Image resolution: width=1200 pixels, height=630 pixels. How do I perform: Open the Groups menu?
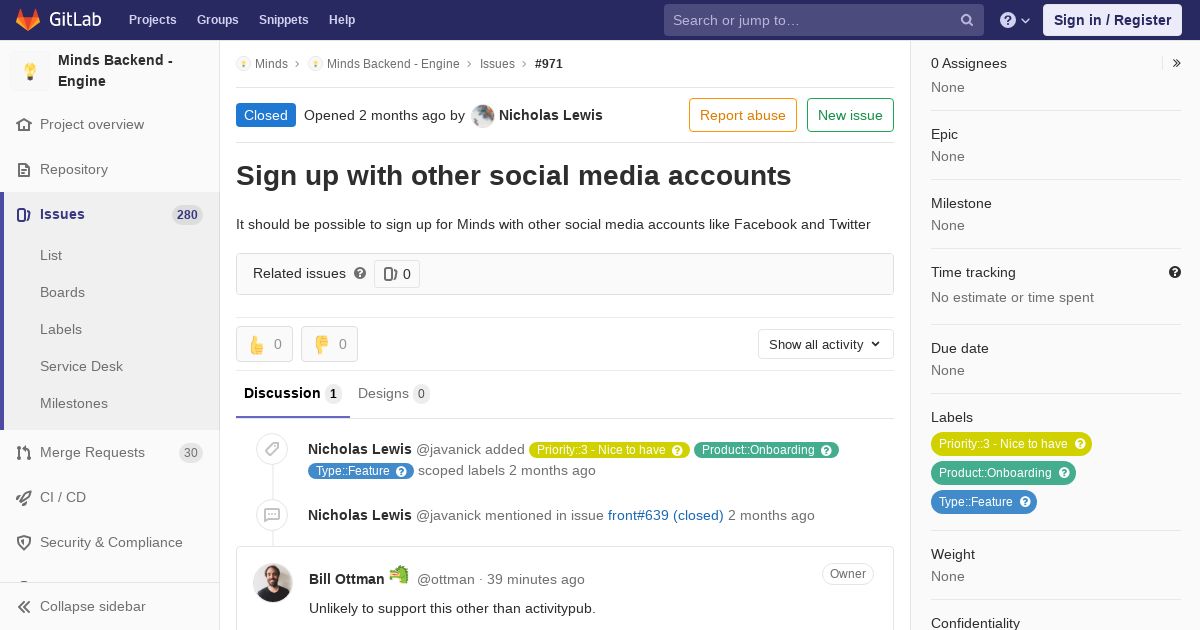(218, 20)
